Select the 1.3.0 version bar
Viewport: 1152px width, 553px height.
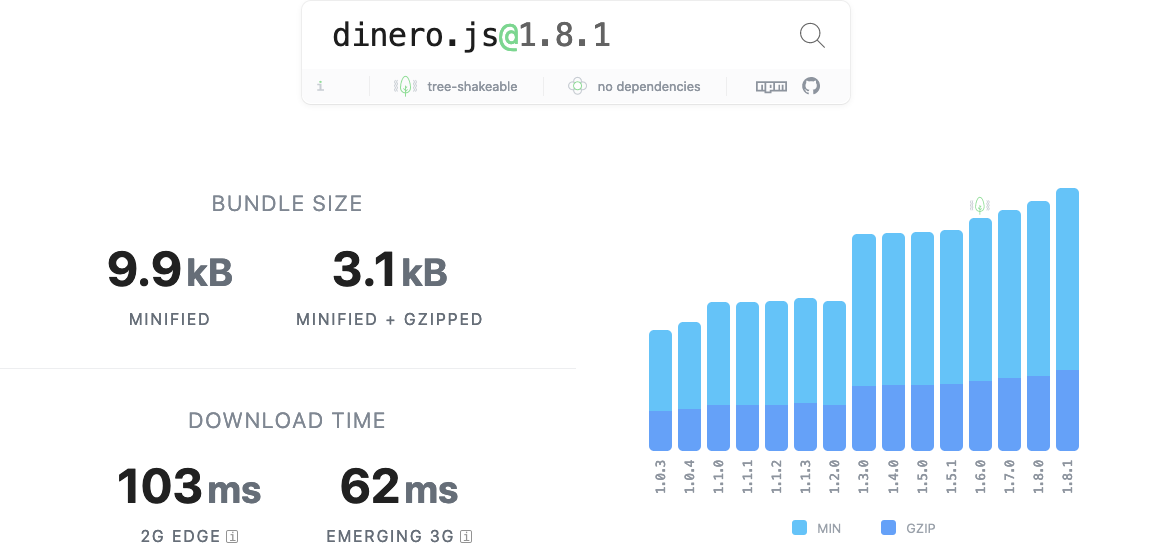(x=864, y=342)
